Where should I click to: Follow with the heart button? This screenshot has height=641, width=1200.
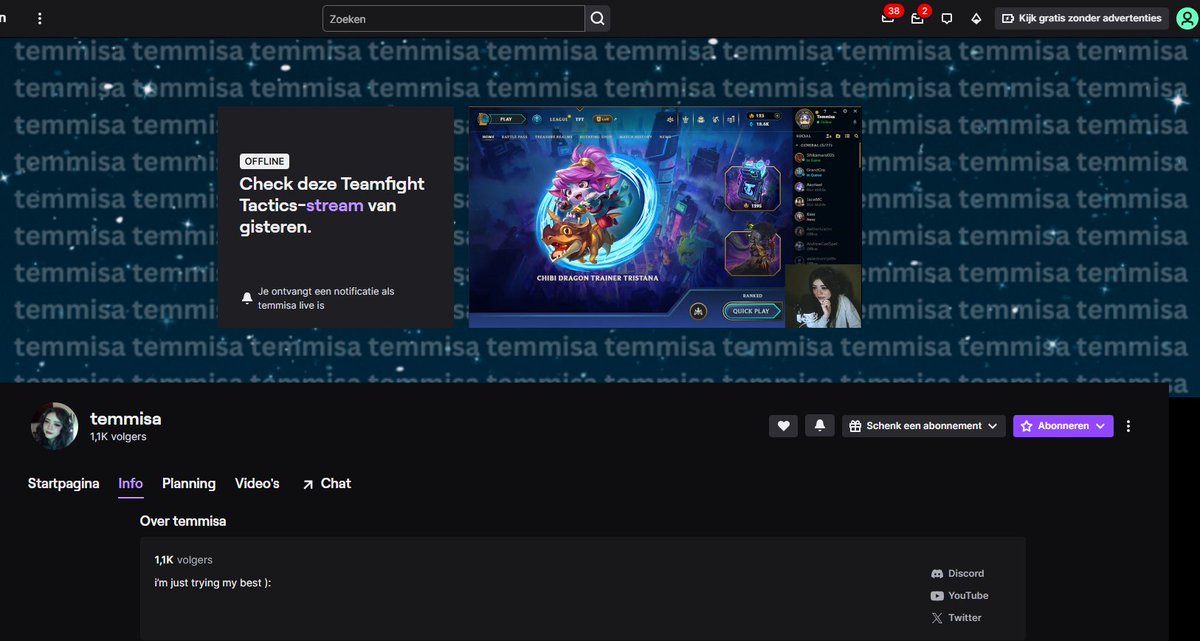point(783,426)
